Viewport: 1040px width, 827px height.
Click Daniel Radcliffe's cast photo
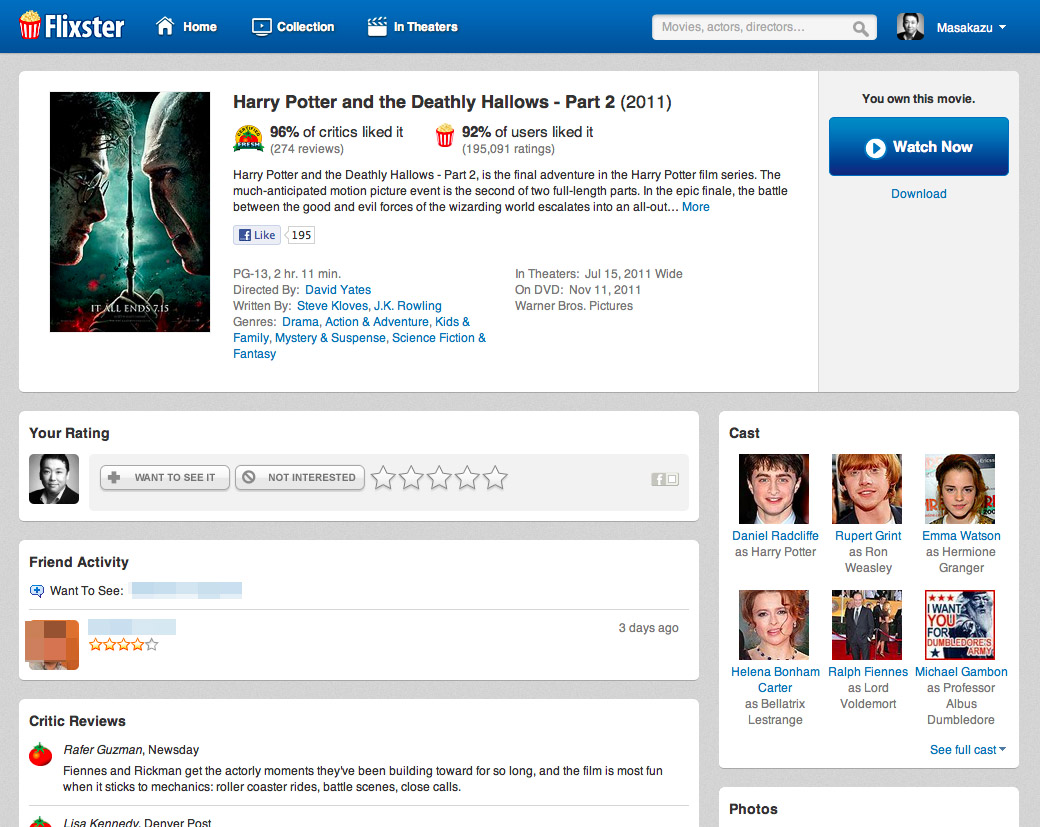(774, 489)
